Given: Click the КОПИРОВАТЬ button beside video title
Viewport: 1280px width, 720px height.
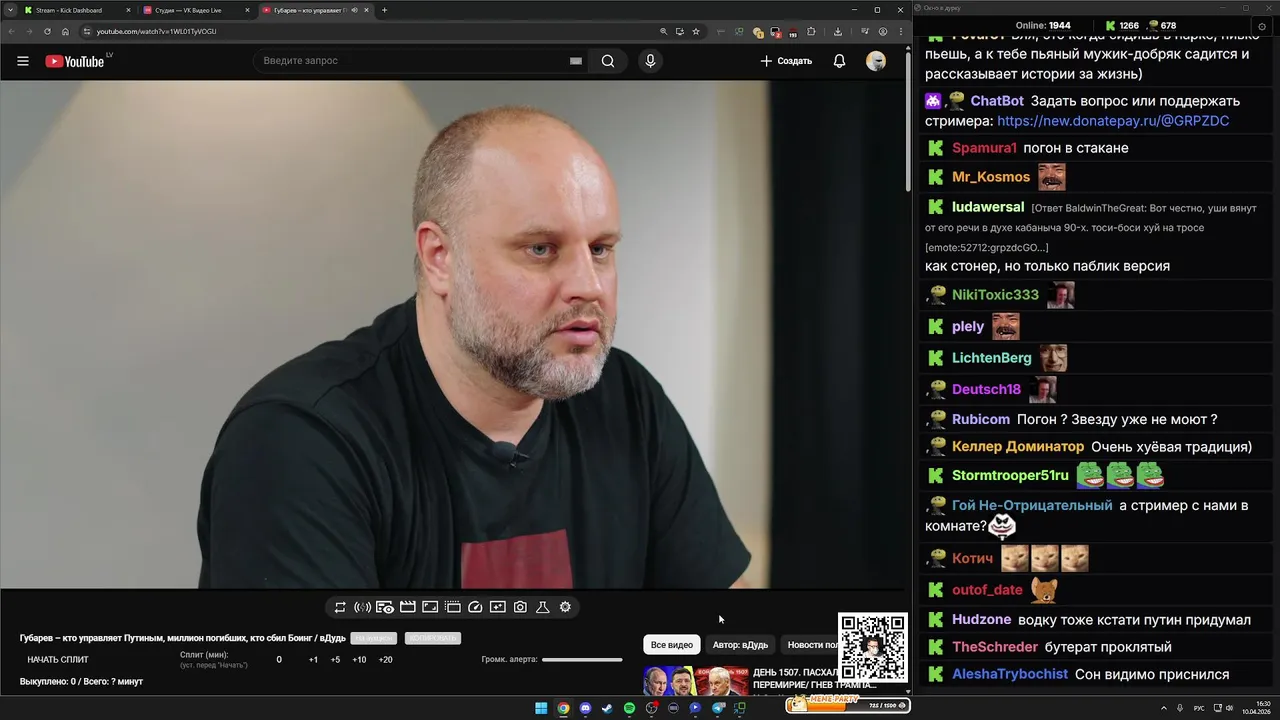Looking at the screenshot, I should tap(432, 638).
